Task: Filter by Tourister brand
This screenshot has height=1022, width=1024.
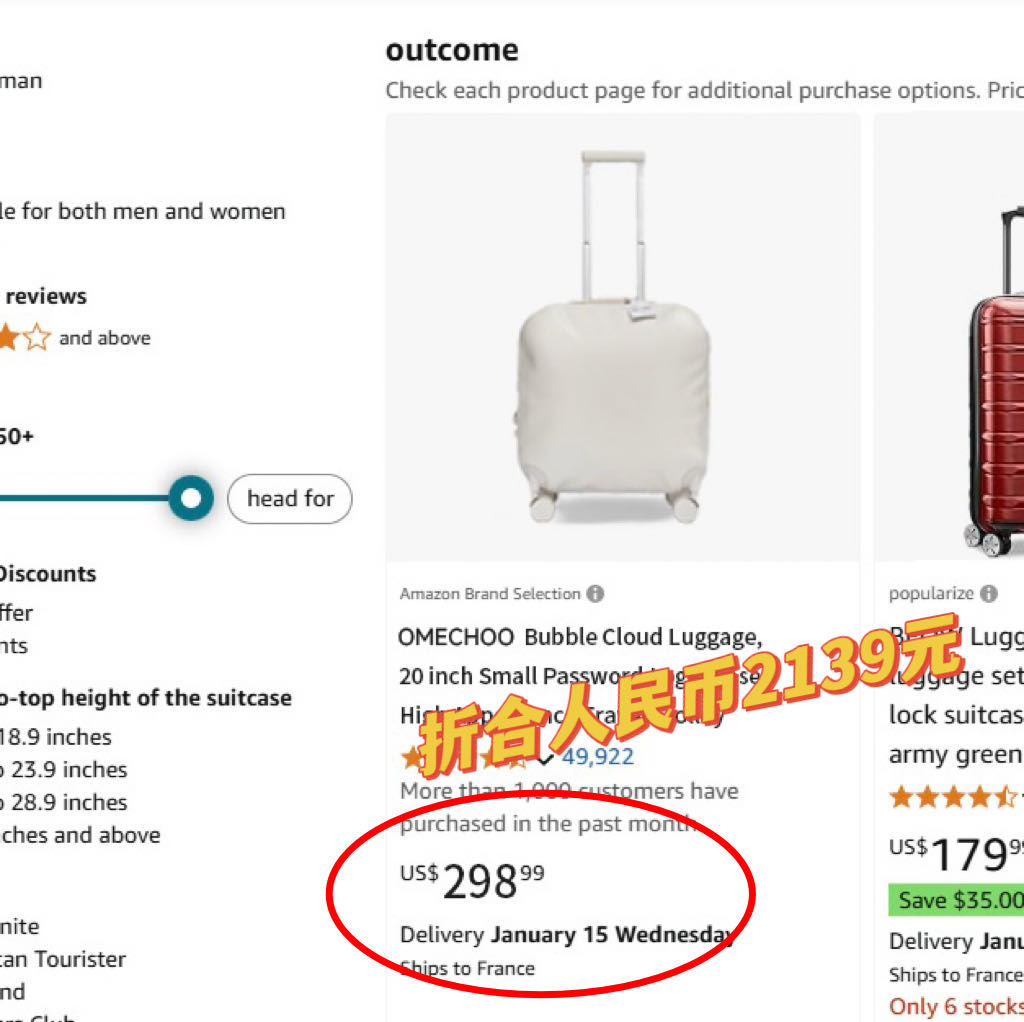Action: coord(63,959)
